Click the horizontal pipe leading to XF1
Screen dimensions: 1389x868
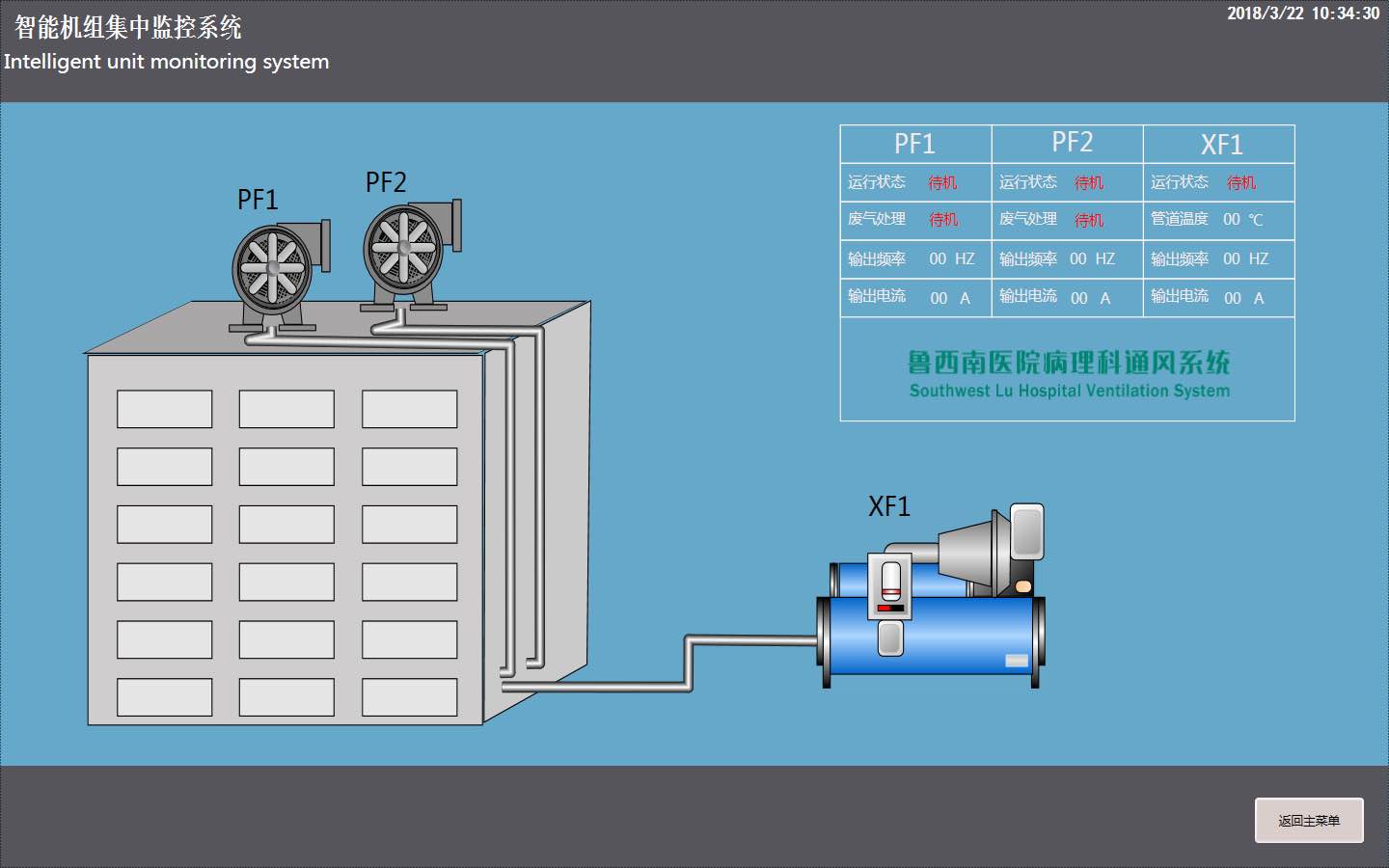click(x=752, y=639)
